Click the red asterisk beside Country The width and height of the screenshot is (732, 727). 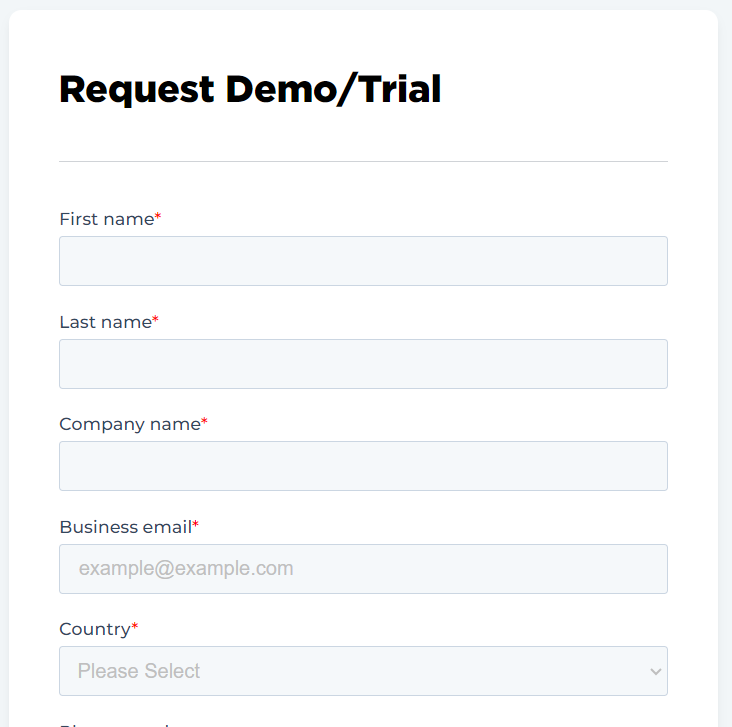click(134, 626)
